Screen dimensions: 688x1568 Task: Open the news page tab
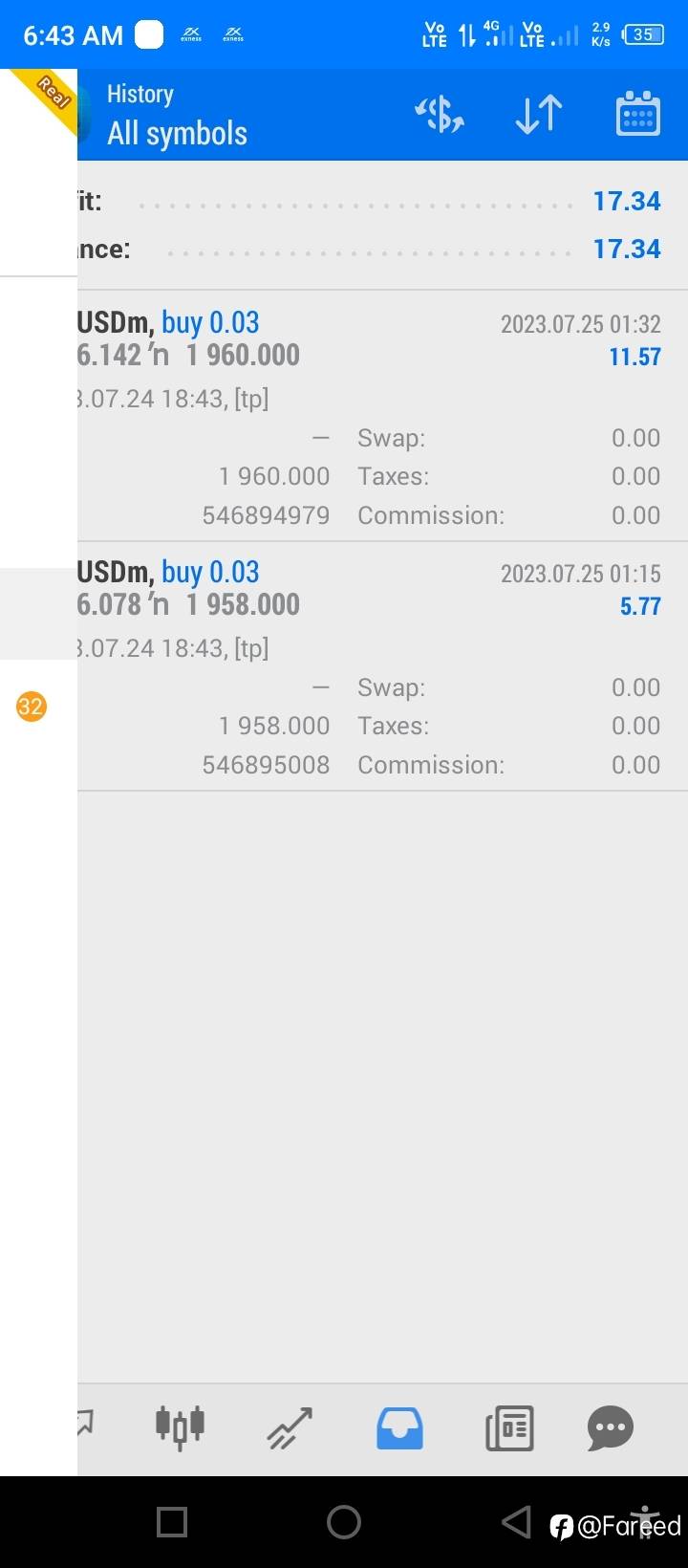point(509,1428)
